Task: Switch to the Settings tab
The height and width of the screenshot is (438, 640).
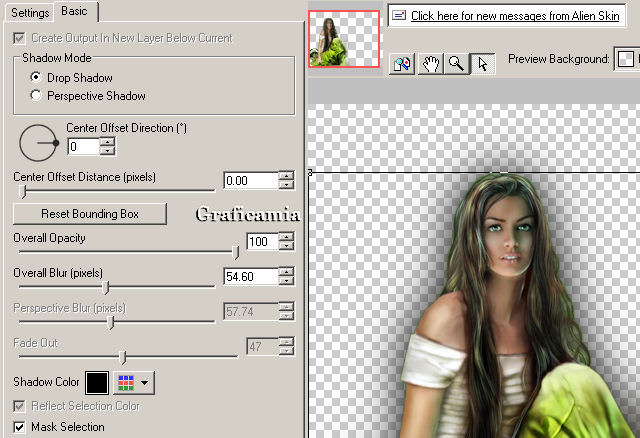Action: [x=30, y=13]
